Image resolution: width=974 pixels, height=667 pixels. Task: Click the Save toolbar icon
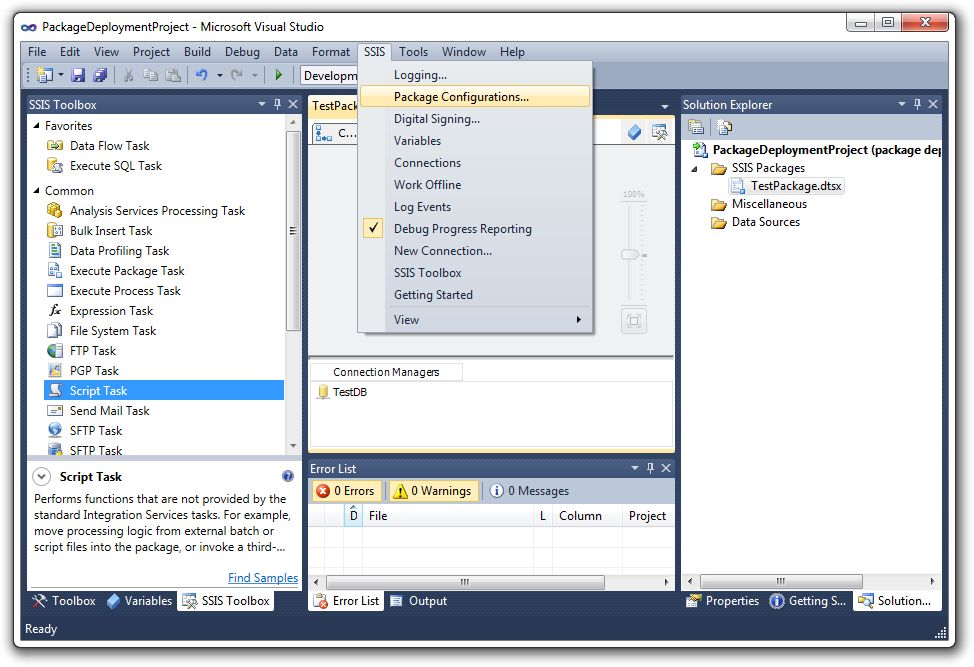pos(78,76)
